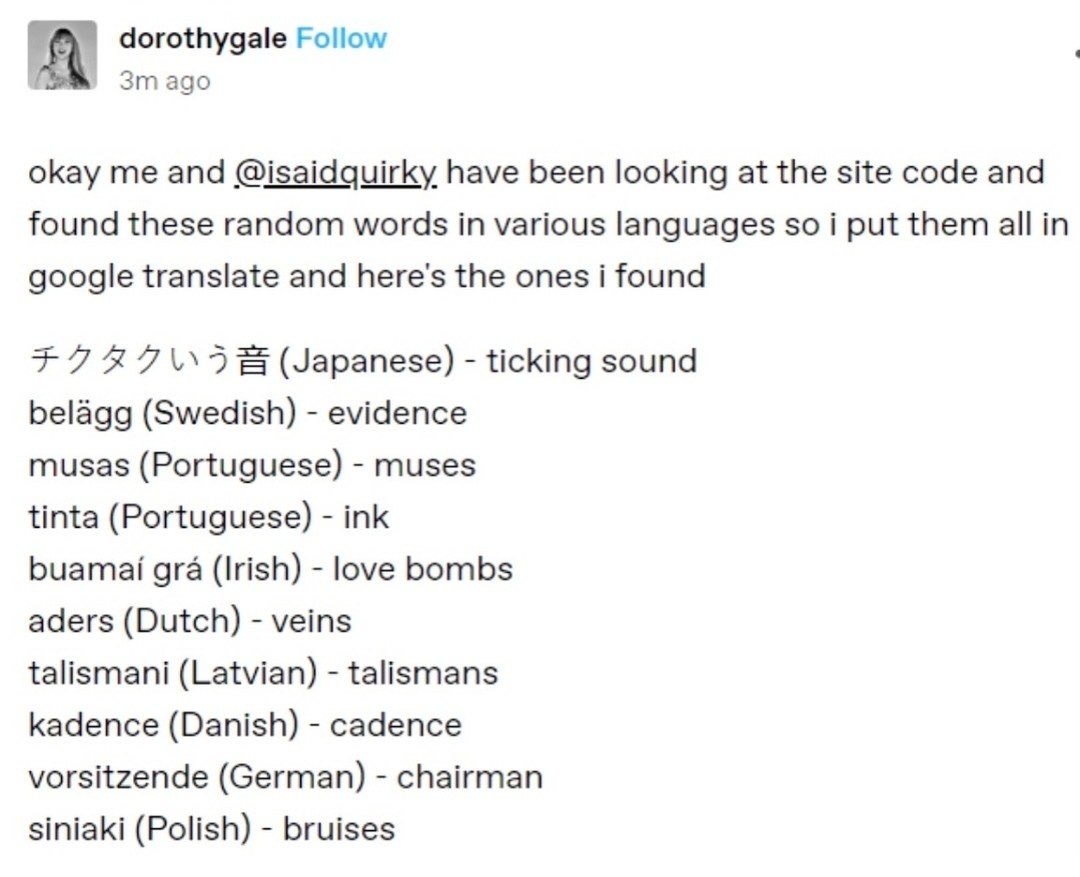Click the 'kadence (Danish) - cadence' line
The width and height of the screenshot is (1080, 877).
click(x=245, y=725)
